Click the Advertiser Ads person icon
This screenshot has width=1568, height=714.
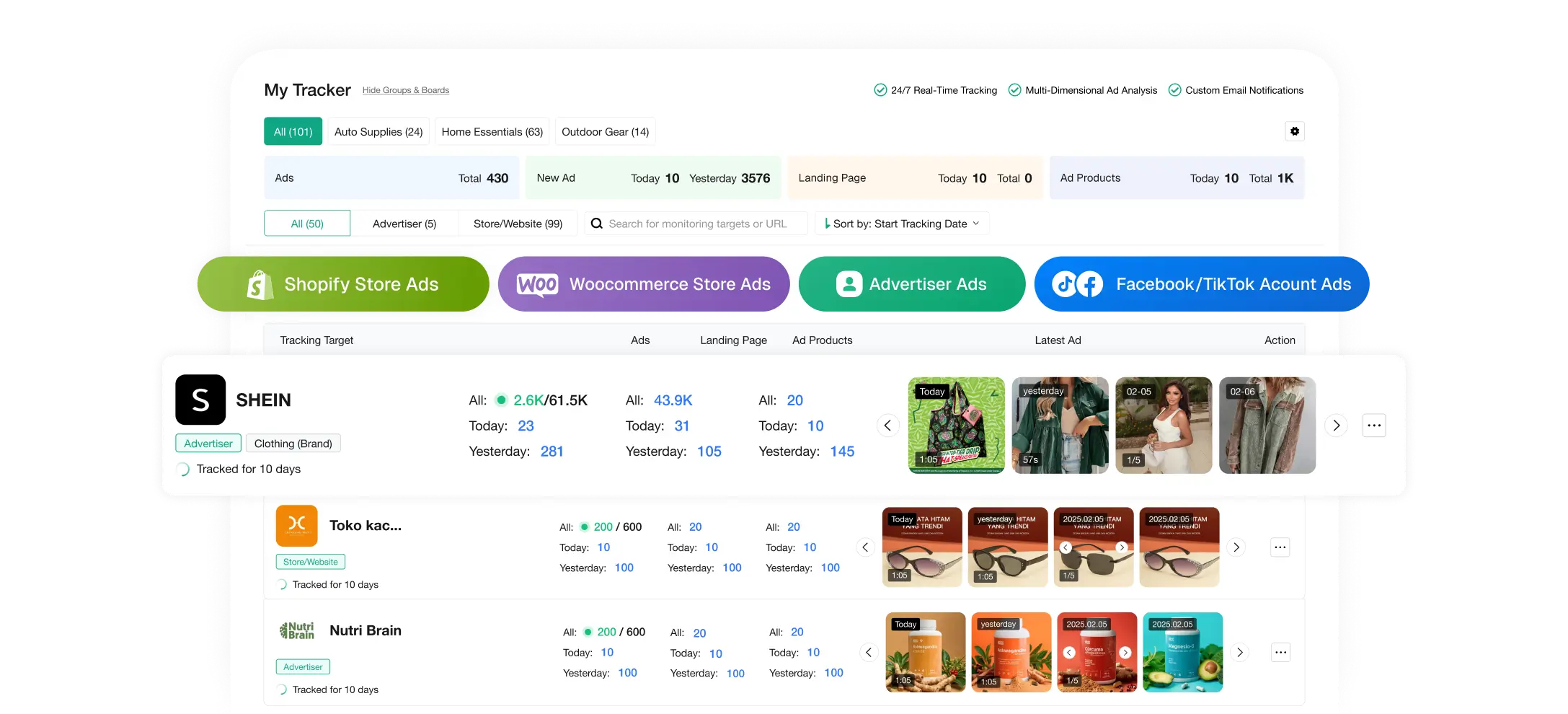pos(849,283)
